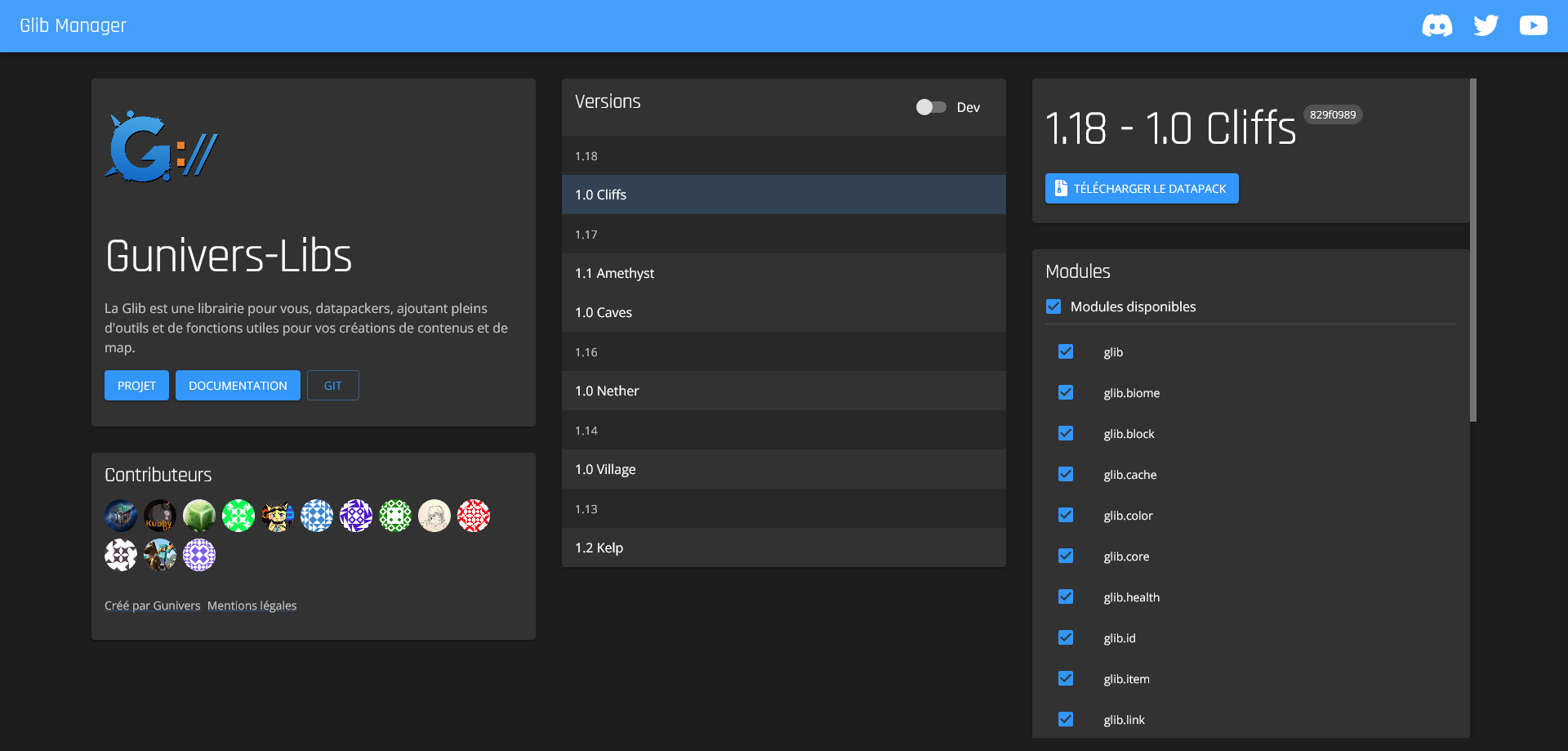Click the 1.17 version group header
Screen dimensions: 1568x751
[x=784, y=234]
